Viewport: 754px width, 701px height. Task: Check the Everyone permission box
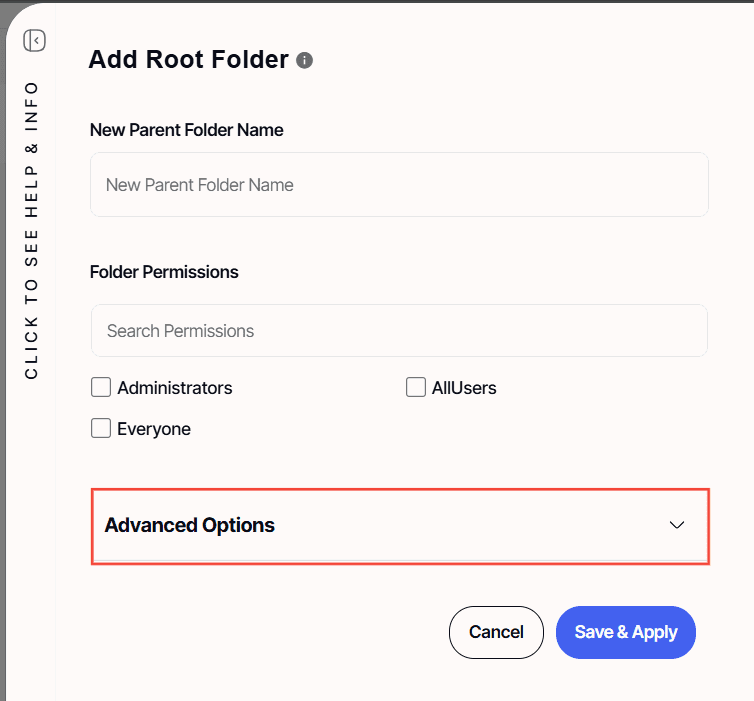click(101, 428)
